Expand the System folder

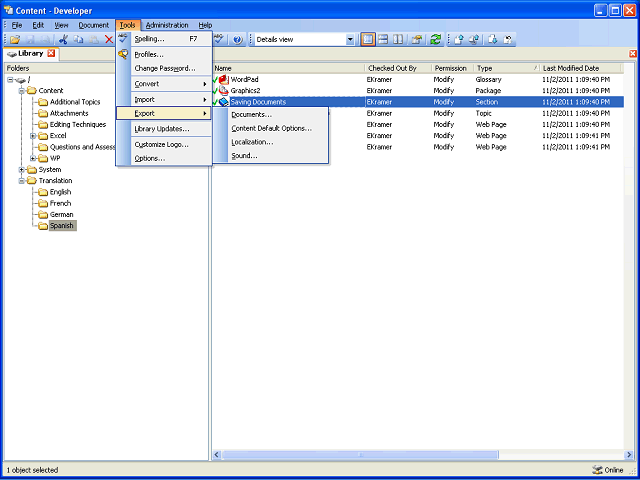[x=22, y=169]
